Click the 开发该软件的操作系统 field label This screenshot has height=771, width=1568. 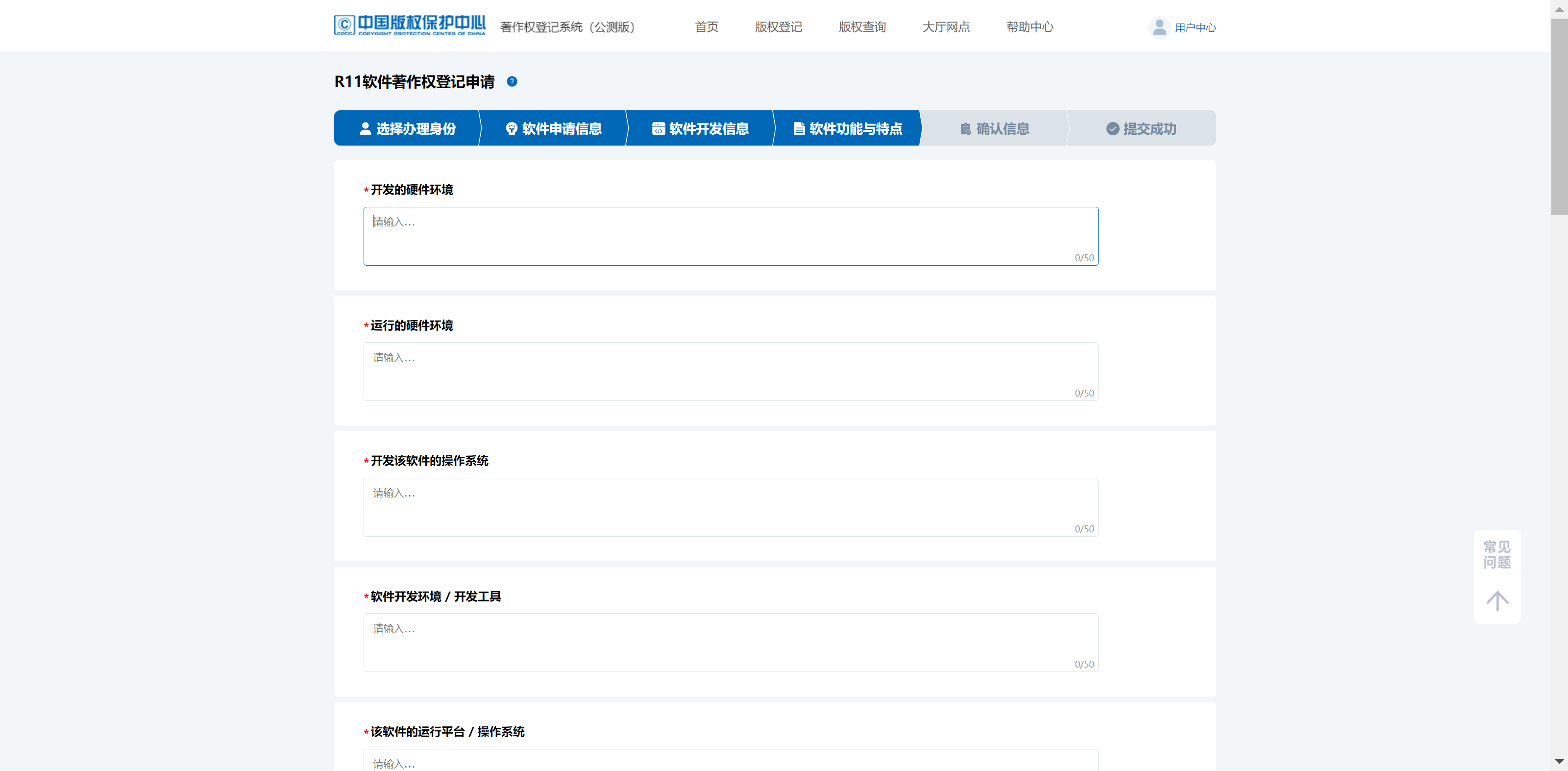[429, 461]
